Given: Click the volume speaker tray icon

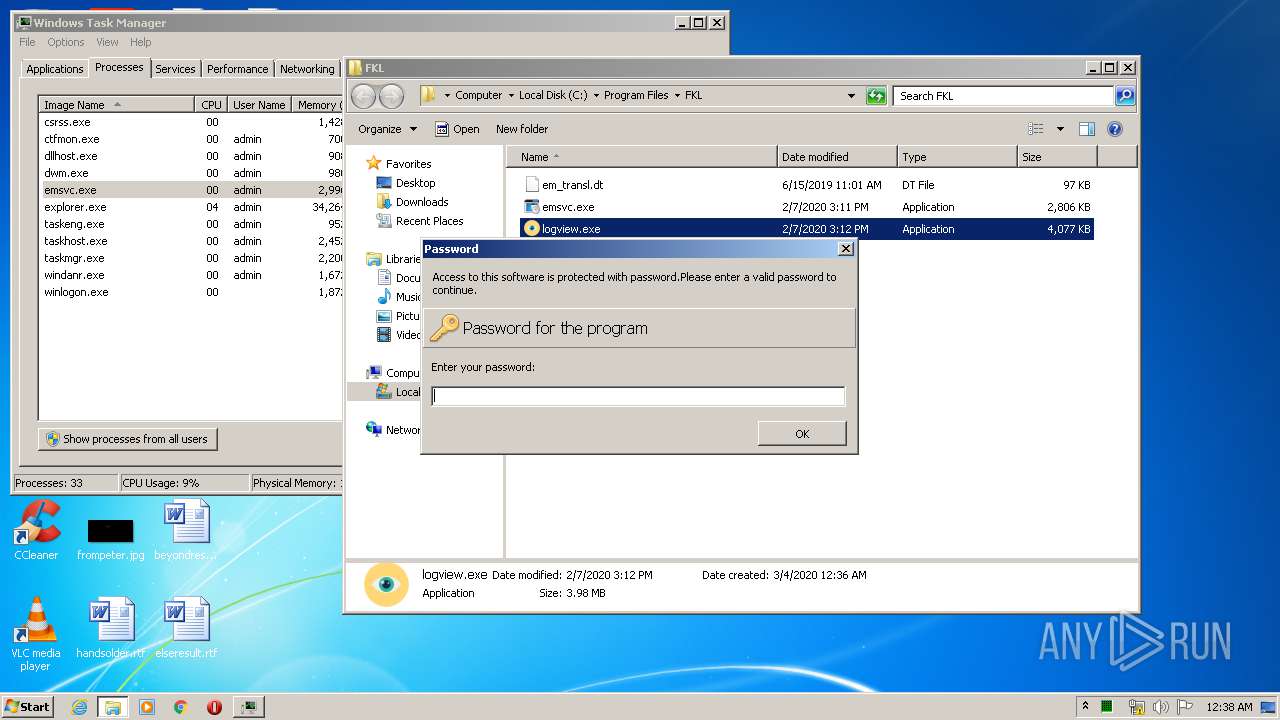Looking at the screenshot, I should [1160, 707].
